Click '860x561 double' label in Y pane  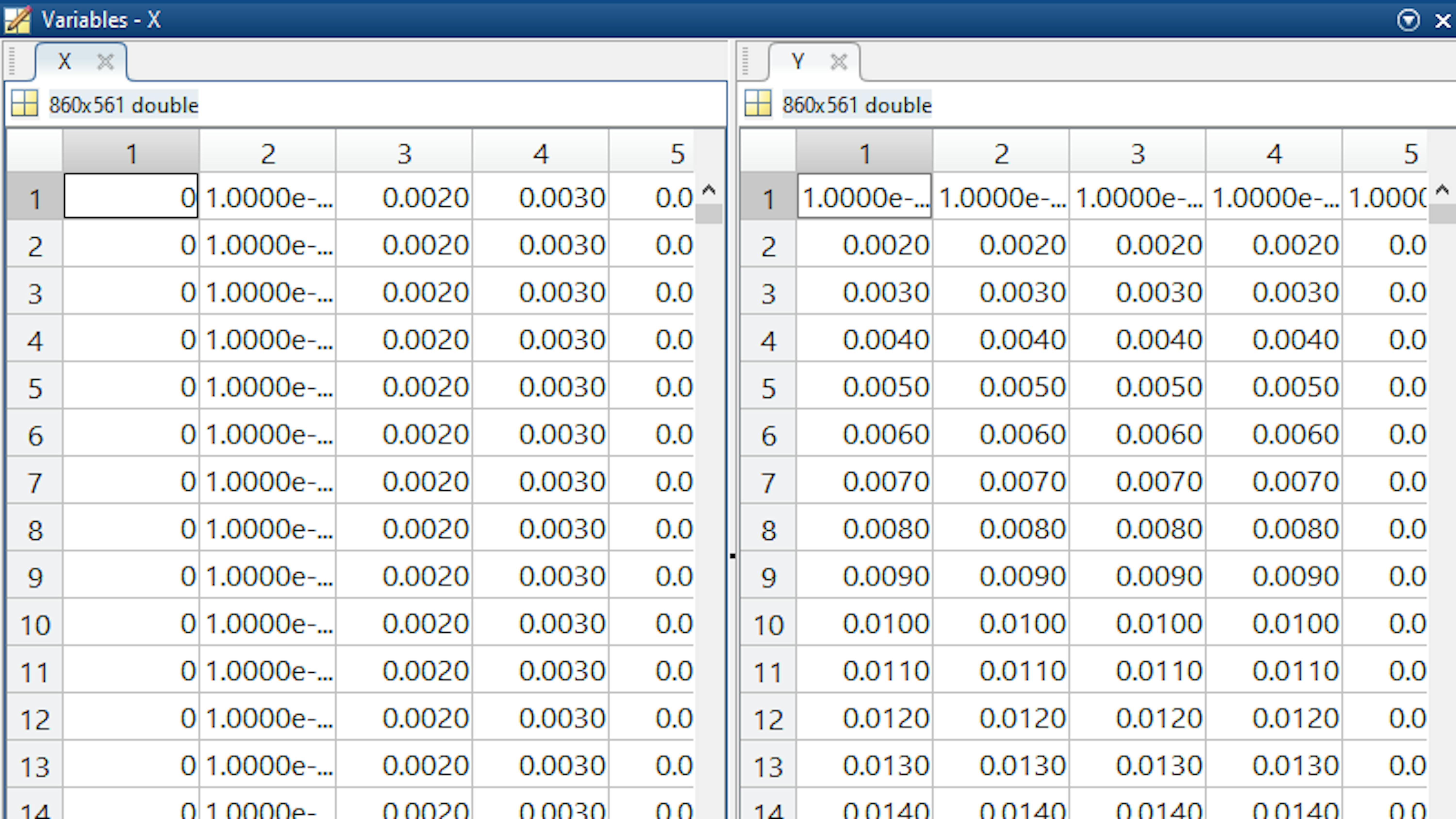(856, 105)
